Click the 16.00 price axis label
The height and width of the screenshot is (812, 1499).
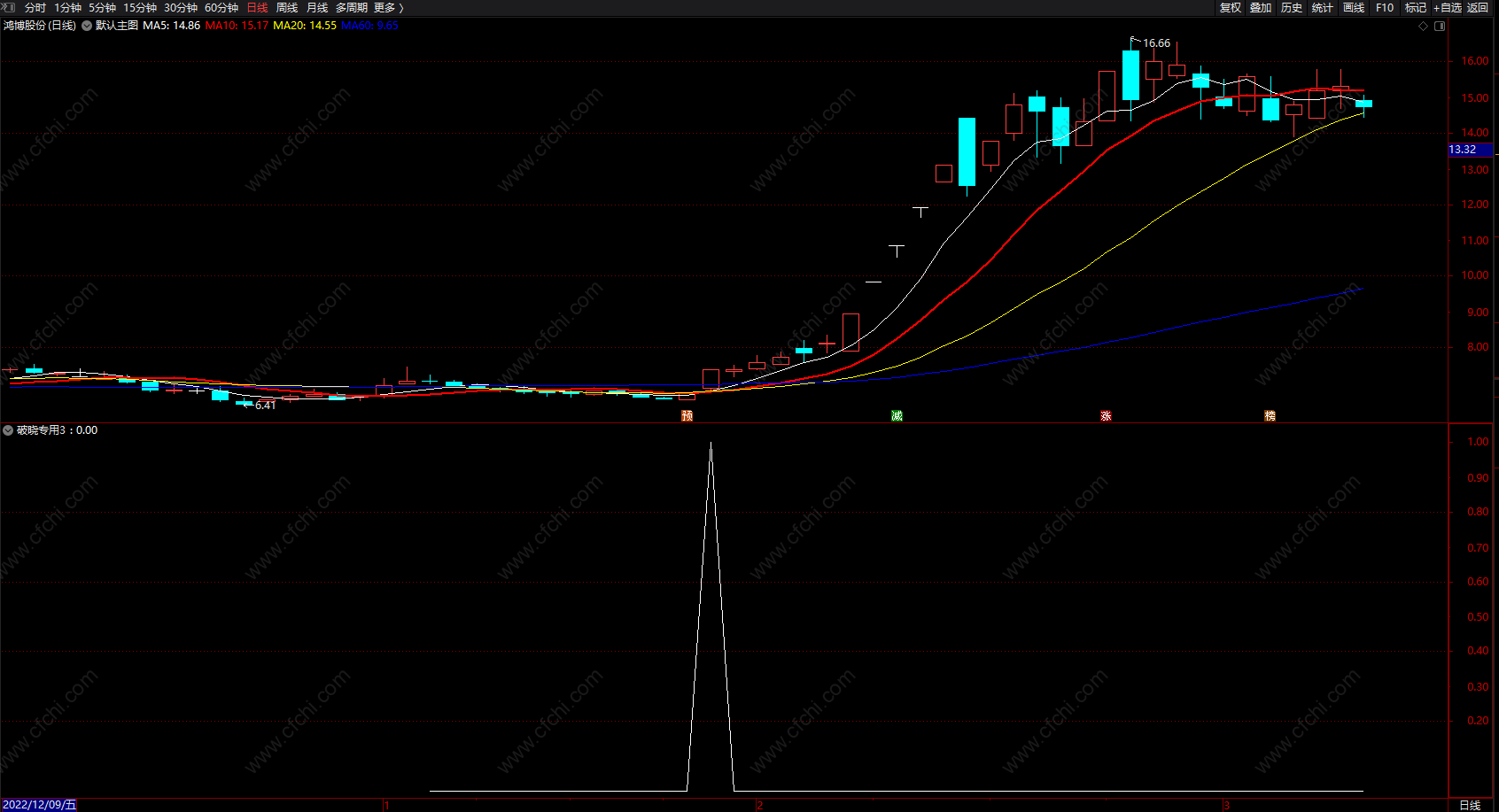(1474, 61)
